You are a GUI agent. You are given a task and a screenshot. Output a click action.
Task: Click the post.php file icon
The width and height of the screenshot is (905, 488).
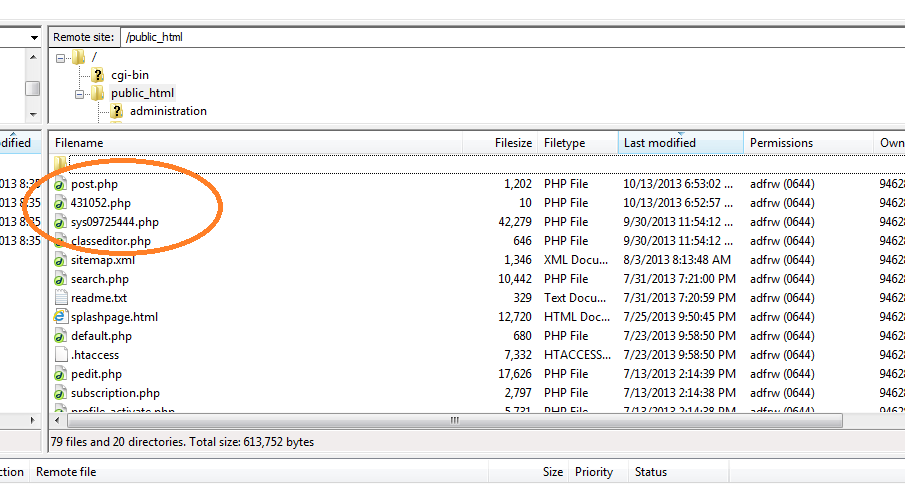pyautogui.click(x=60, y=185)
